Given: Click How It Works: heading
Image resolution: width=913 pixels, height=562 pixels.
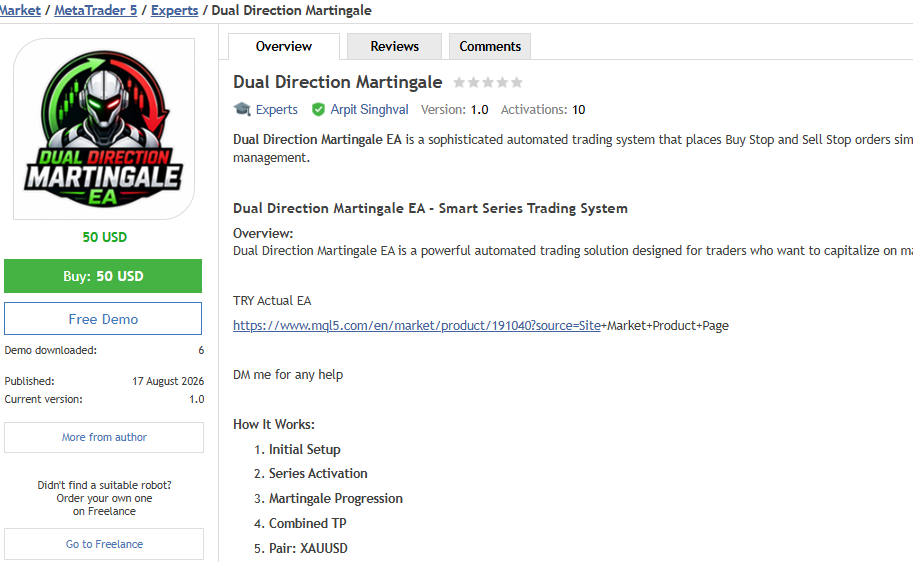Looking at the screenshot, I should (x=274, y=425).
